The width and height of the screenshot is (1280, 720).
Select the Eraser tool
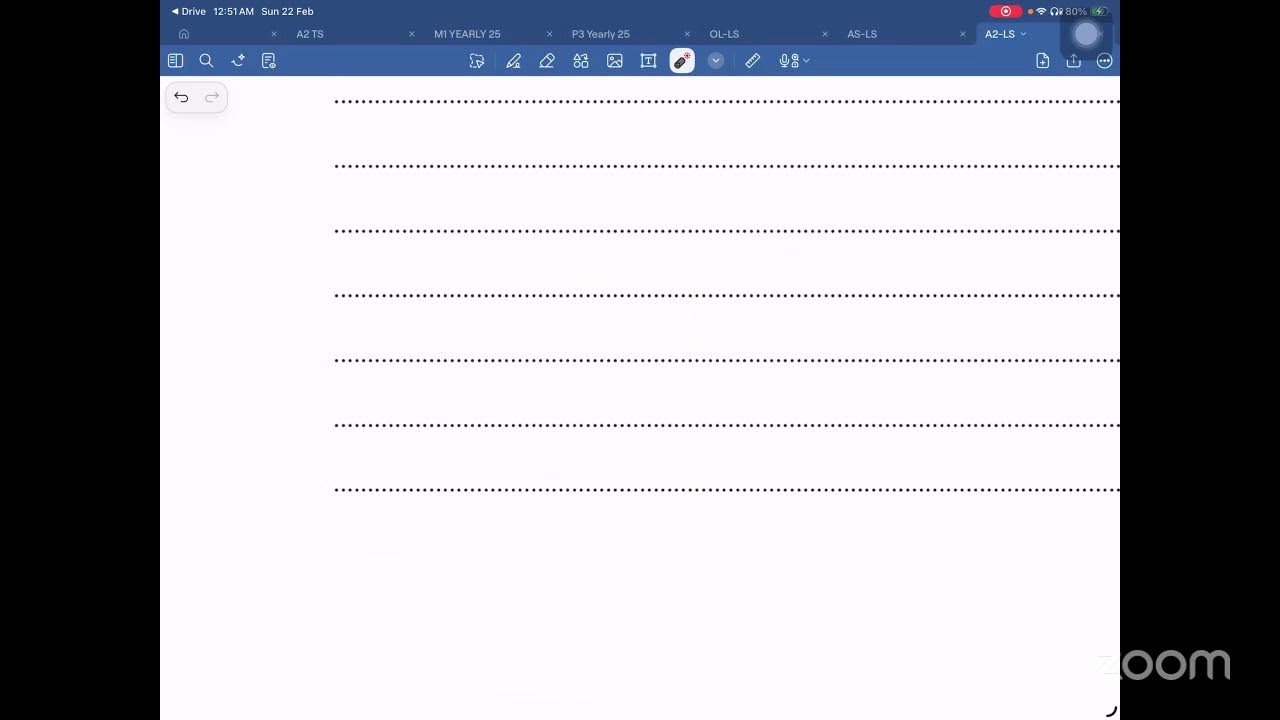(547, 61)
